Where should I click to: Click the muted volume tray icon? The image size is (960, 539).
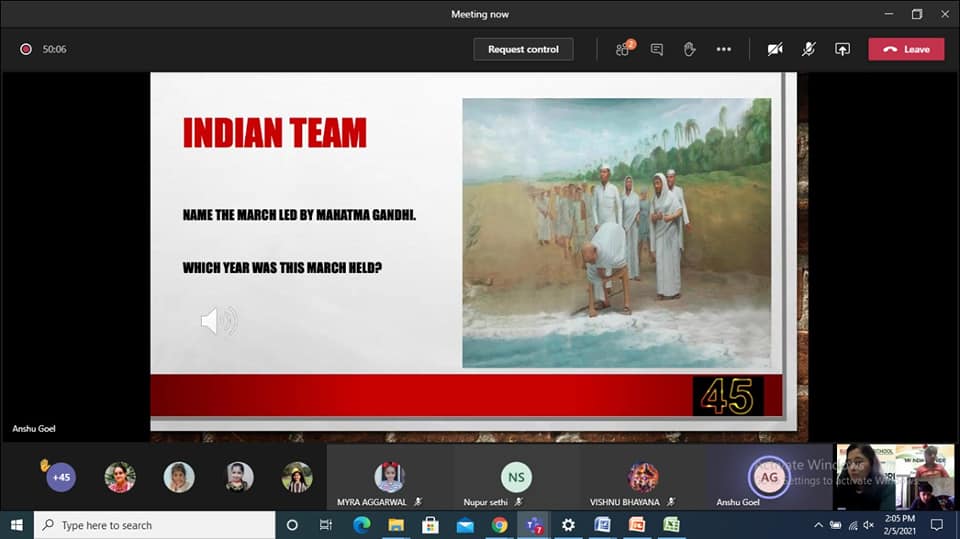pos(869,525)
